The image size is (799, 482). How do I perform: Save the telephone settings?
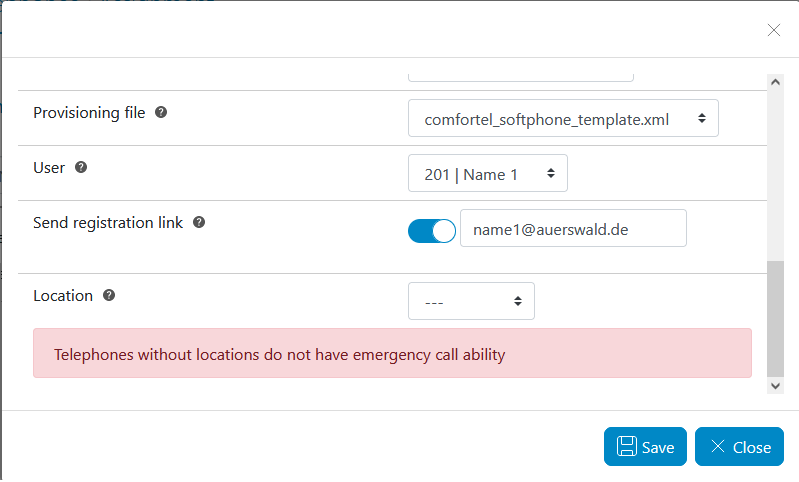pyautogui.click(x=645, y=446)
